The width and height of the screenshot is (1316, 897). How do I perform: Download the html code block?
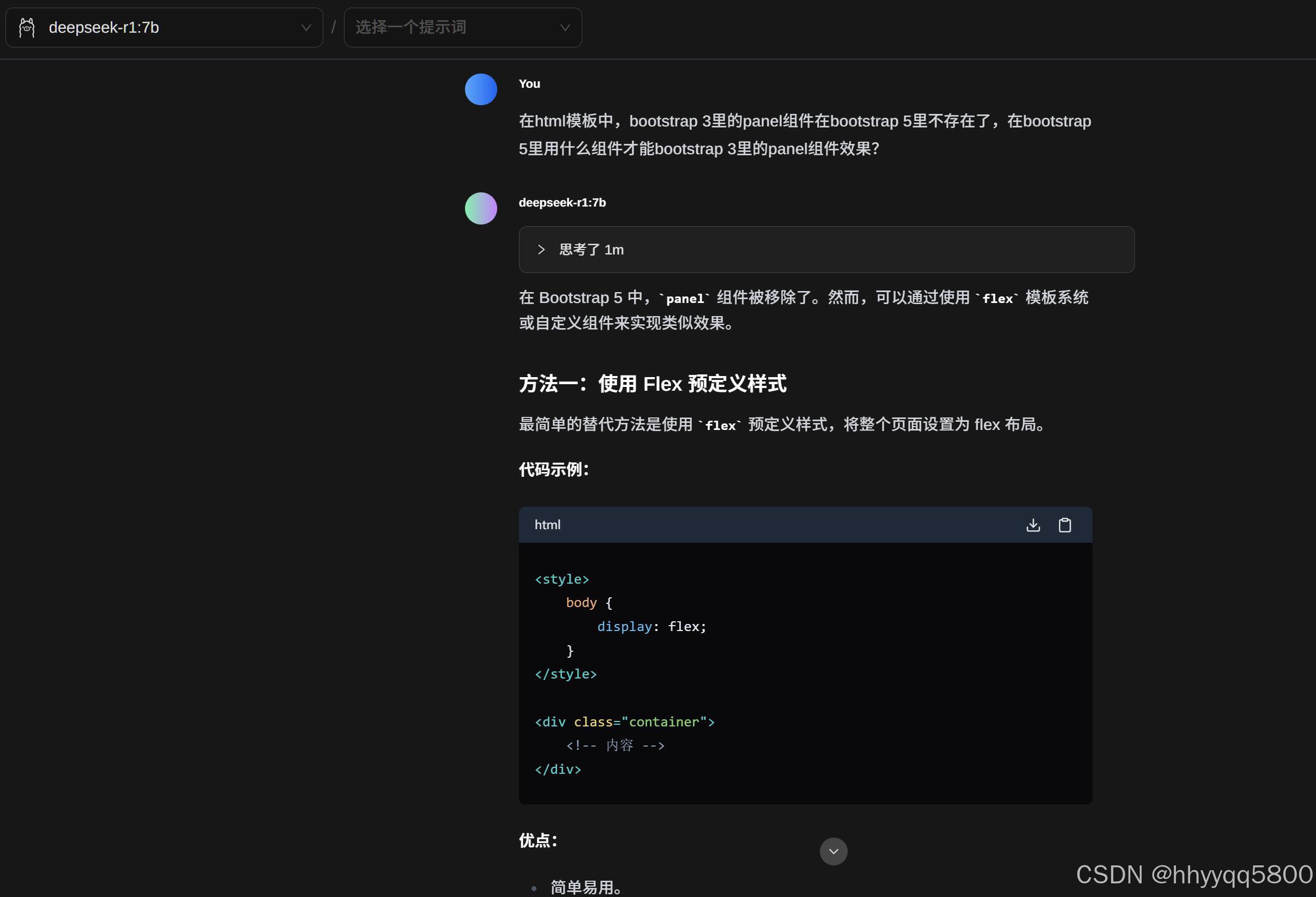(1033, 525)
